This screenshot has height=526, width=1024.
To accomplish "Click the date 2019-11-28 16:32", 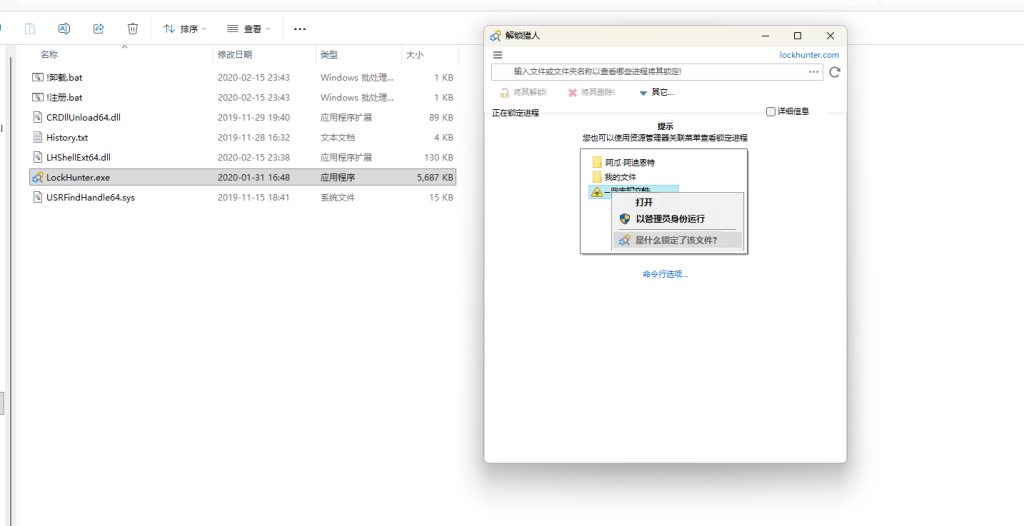I will [x=253, y=137].
